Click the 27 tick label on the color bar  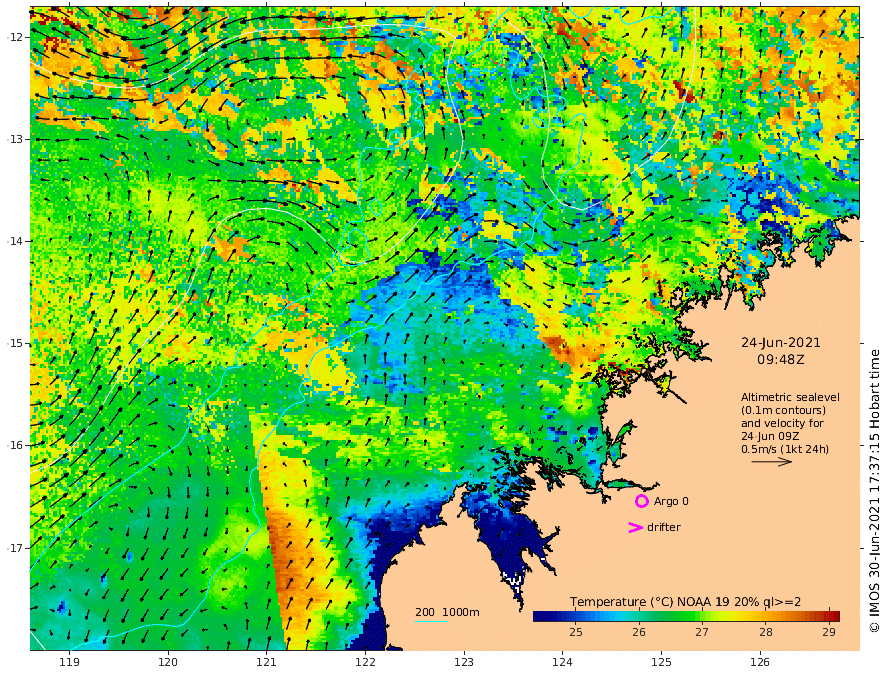pyautogui.click(x=702, y=632)
